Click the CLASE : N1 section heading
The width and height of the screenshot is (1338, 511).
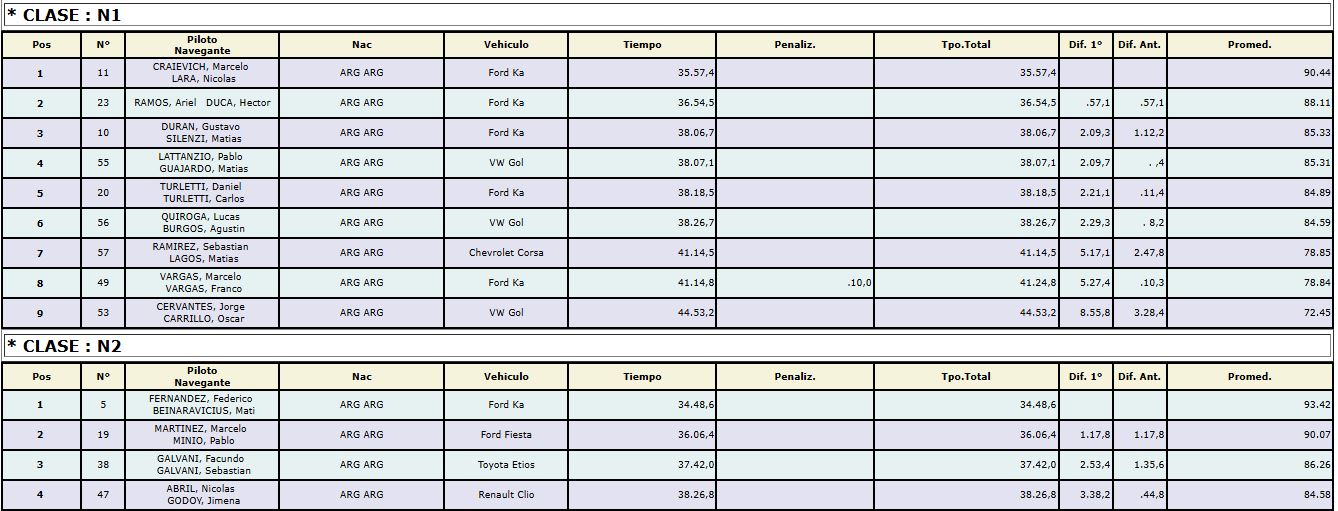pos(65,15)
